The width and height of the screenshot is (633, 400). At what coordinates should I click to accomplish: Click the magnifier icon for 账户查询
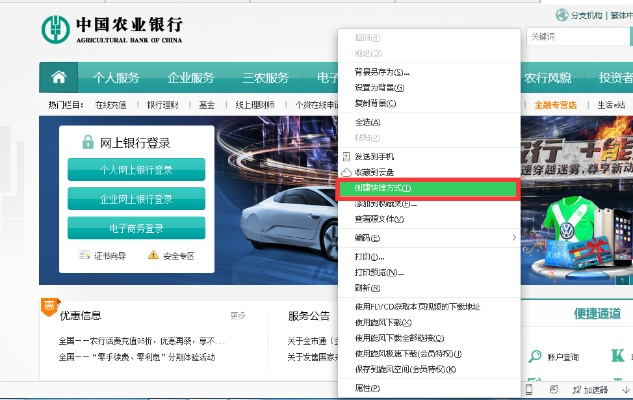[535, 356]
